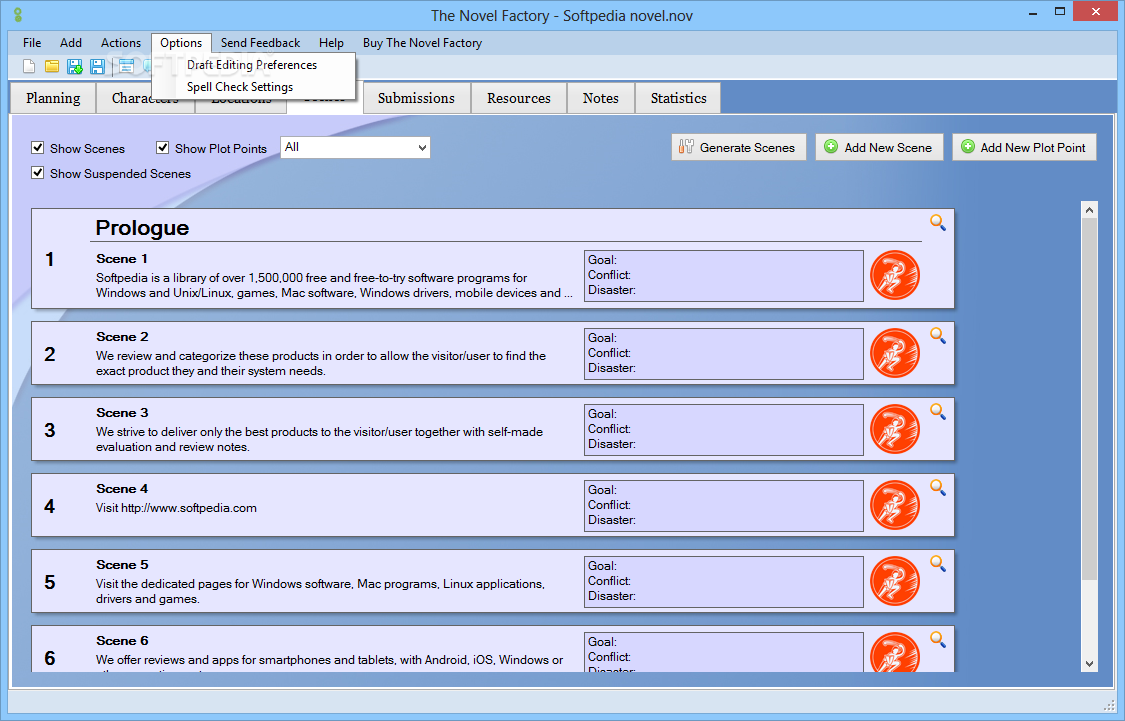The height and width of the screenshot is (721, 1125).
Task: Click the magnifier icon for Scene 4
Action: pos(938,487)
